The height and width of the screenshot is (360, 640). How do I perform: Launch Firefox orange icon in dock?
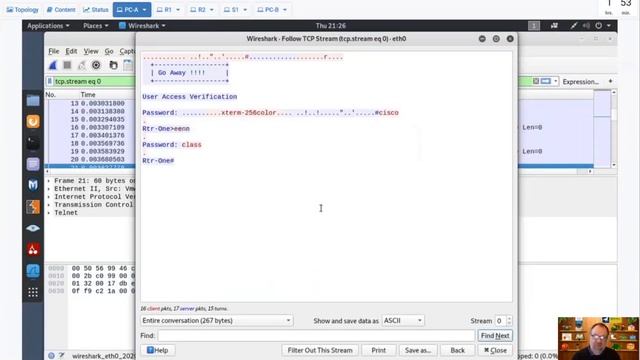click(33, 121)
